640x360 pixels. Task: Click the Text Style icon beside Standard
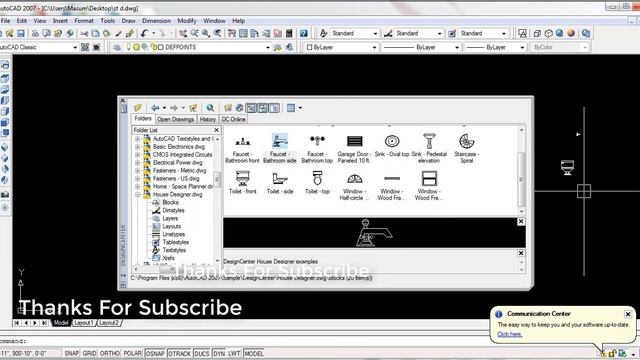pyautogui.click(x=323, y=33)
